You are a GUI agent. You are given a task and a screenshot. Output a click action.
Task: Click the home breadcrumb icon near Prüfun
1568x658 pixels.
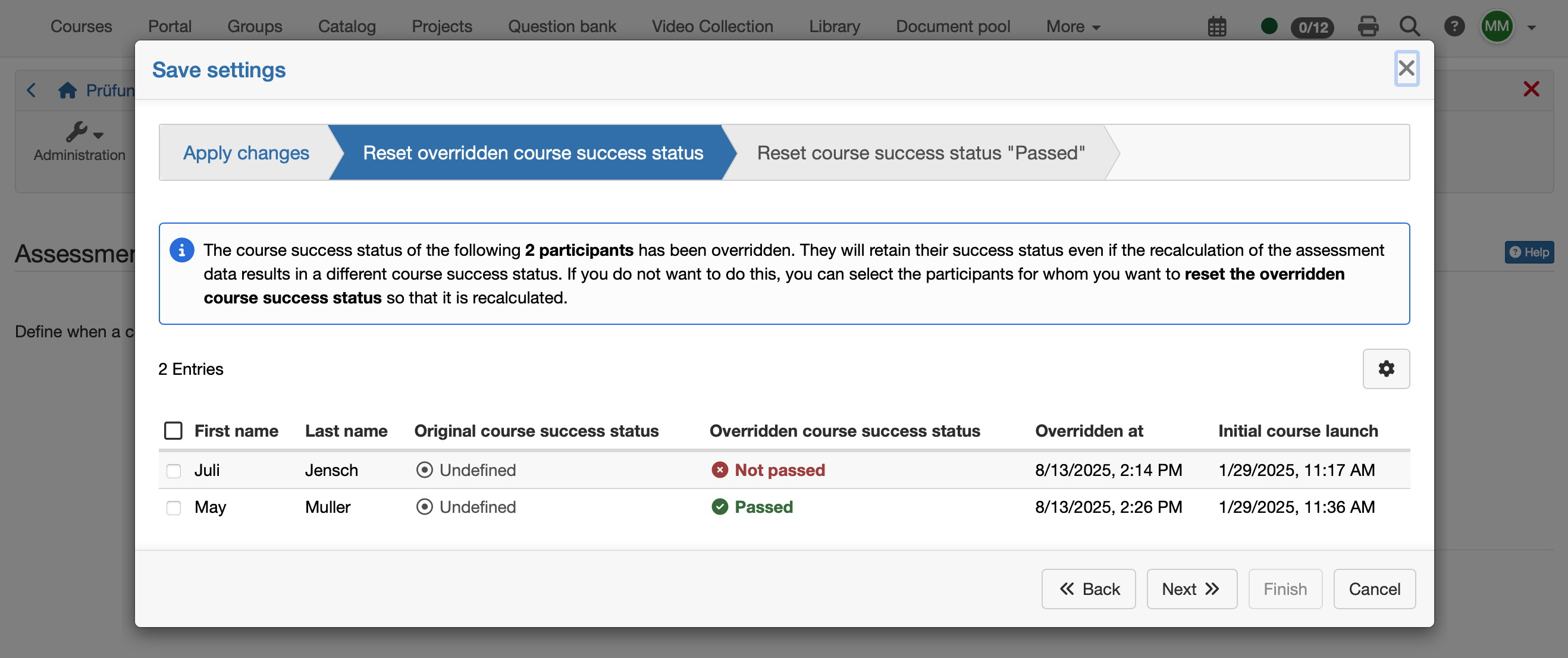(67, 89)
